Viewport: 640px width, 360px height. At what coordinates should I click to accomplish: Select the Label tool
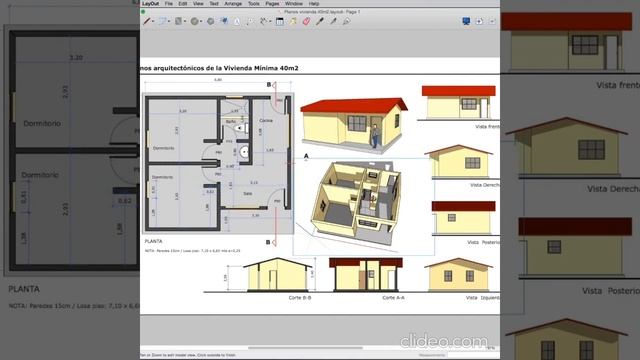click(x=250, y=21)
